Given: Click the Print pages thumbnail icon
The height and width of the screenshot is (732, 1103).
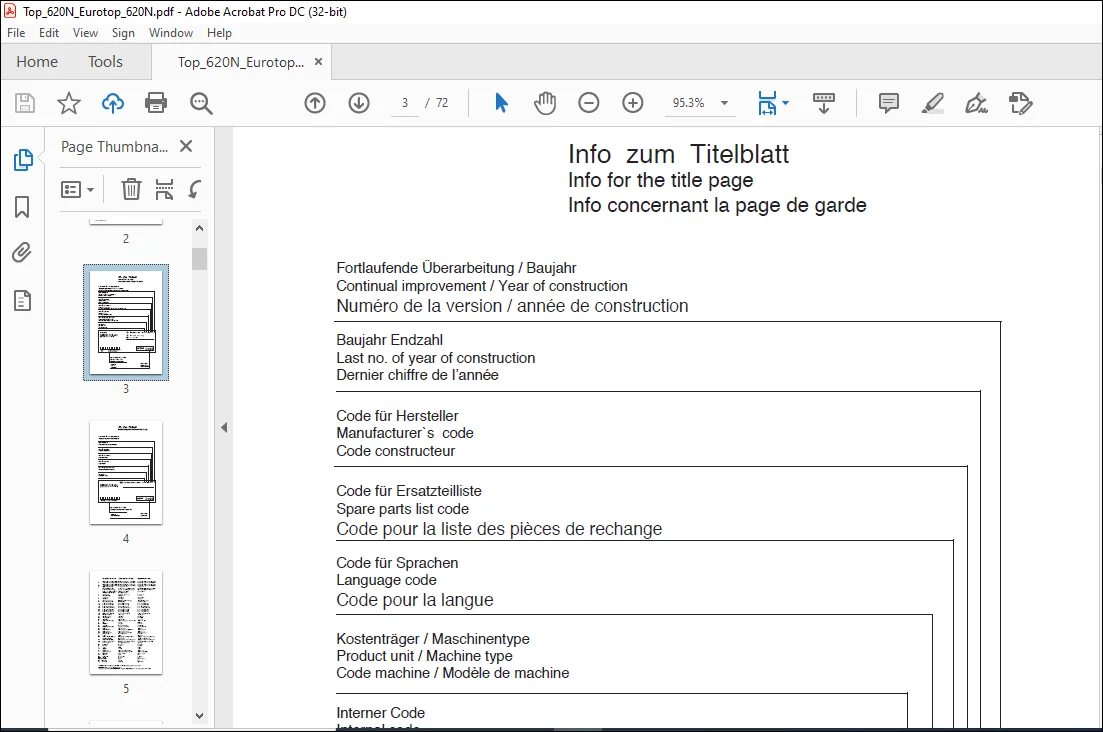Looking at the screenshot, I should 164,189.
